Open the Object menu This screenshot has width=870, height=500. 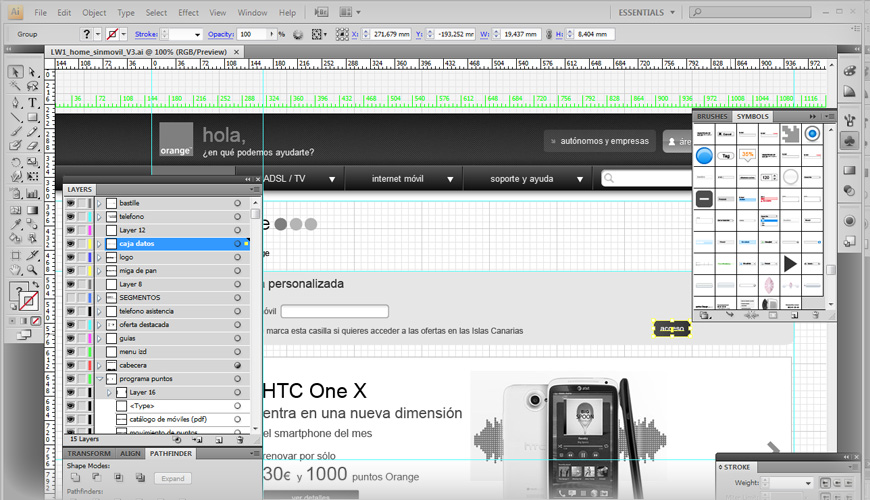point(94,12)
